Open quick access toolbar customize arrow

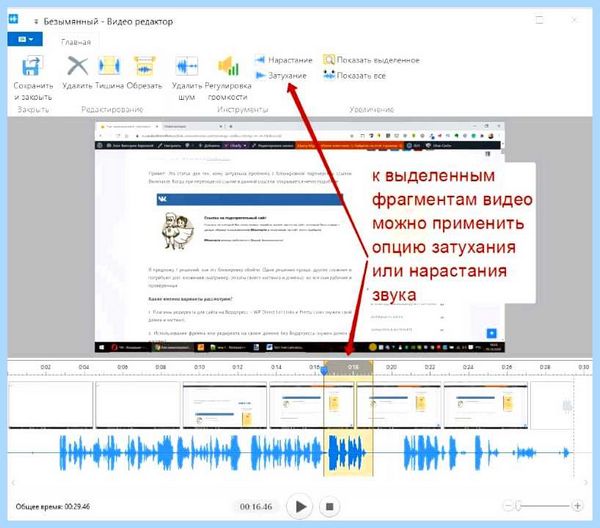[36, 22]
